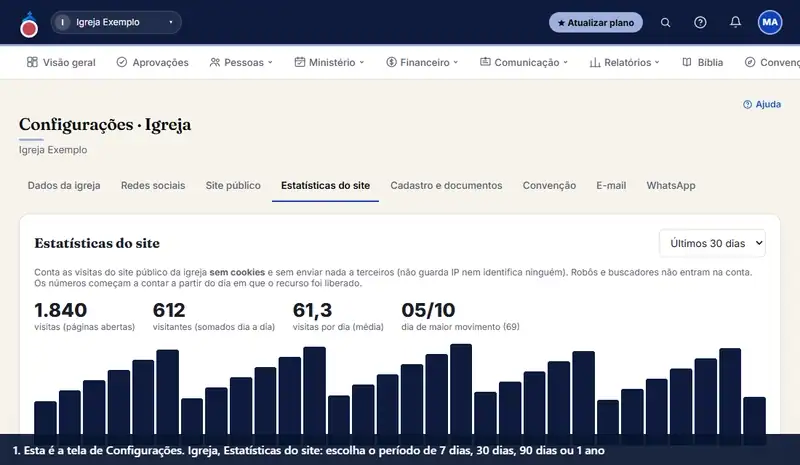Switch to Cadastro e documentos tab
Image resolution: width=800 pixels, height=465 pixels.
446,185
